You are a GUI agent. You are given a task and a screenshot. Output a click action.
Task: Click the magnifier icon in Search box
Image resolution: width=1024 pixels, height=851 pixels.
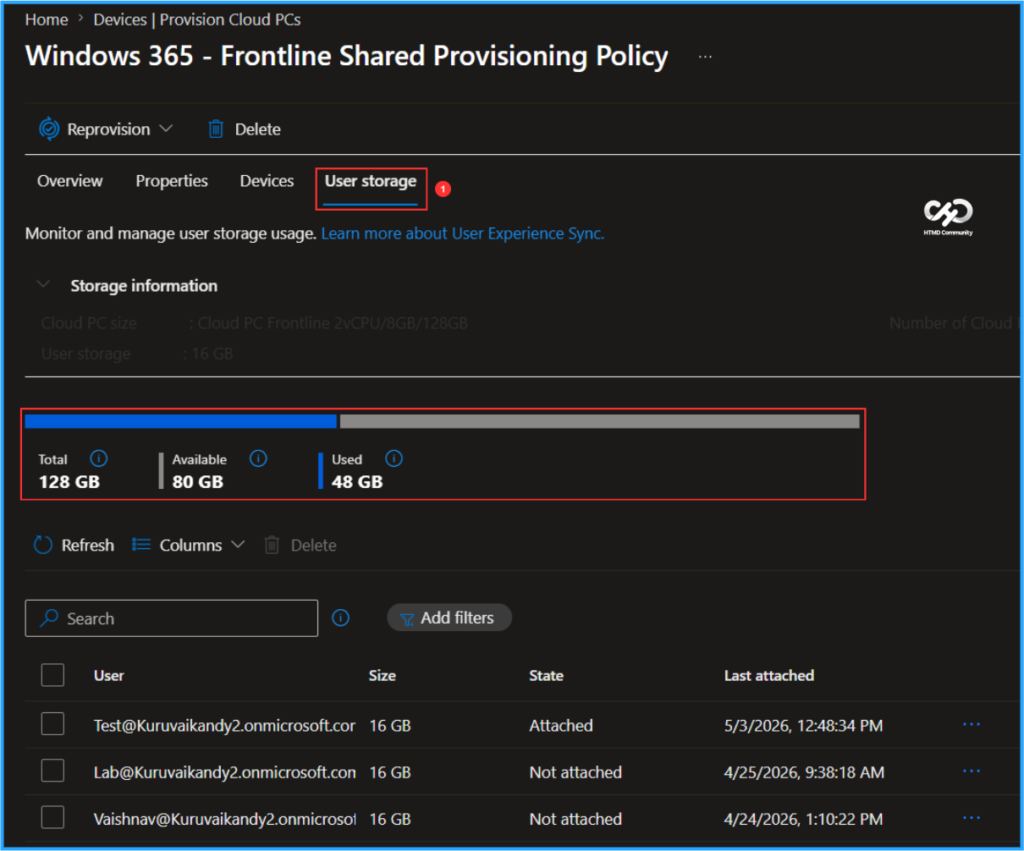[48, 618]
